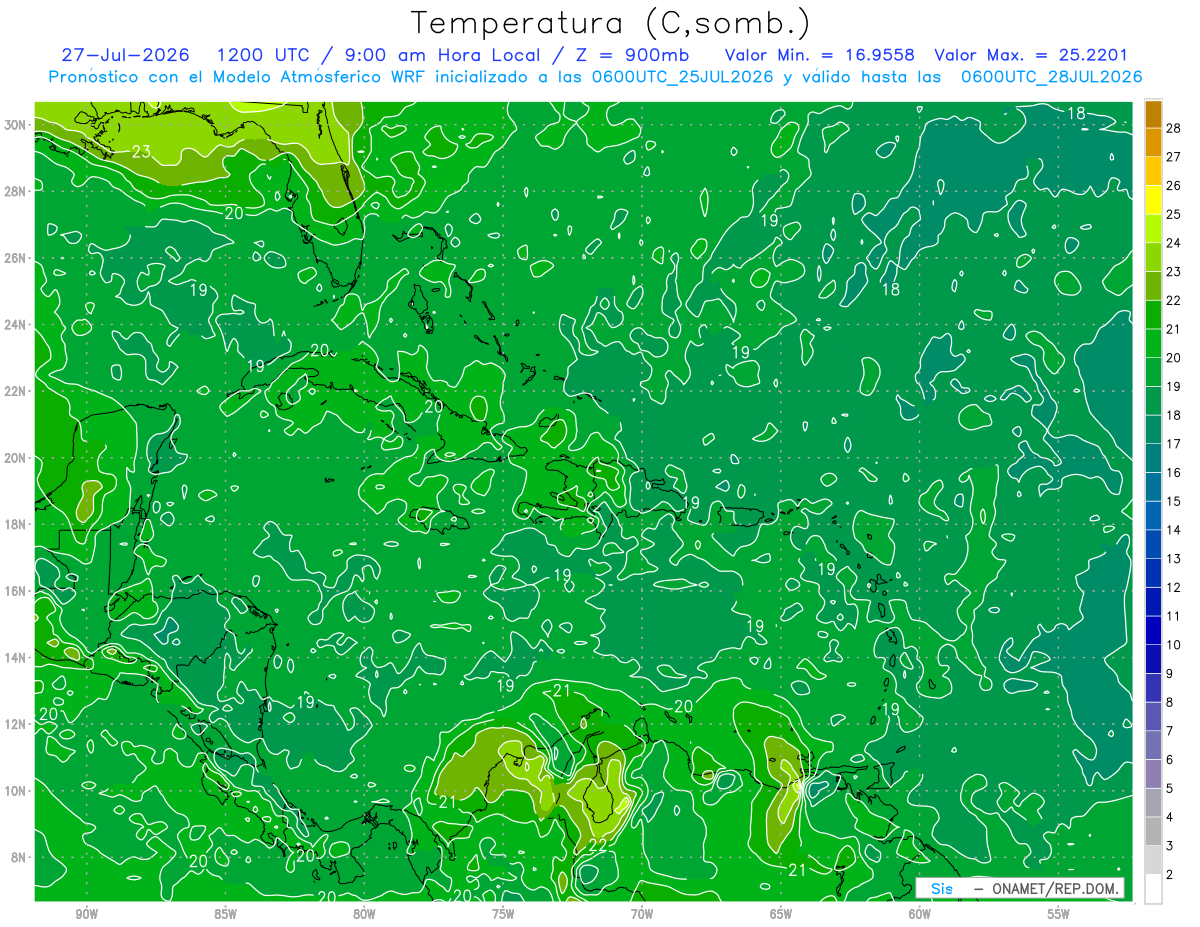This screenshot has width=1200, height=927.
Task: Click the 'Temperatura (C,somb.)' map title
Action: 611,23
